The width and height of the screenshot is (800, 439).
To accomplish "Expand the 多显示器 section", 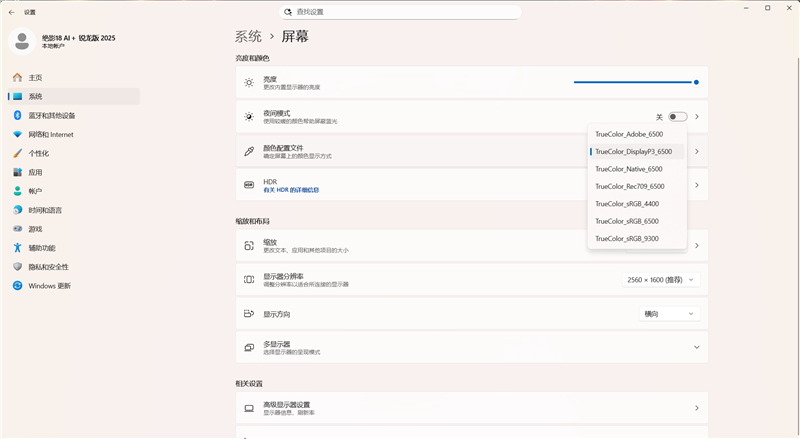I will click(696, 347).
